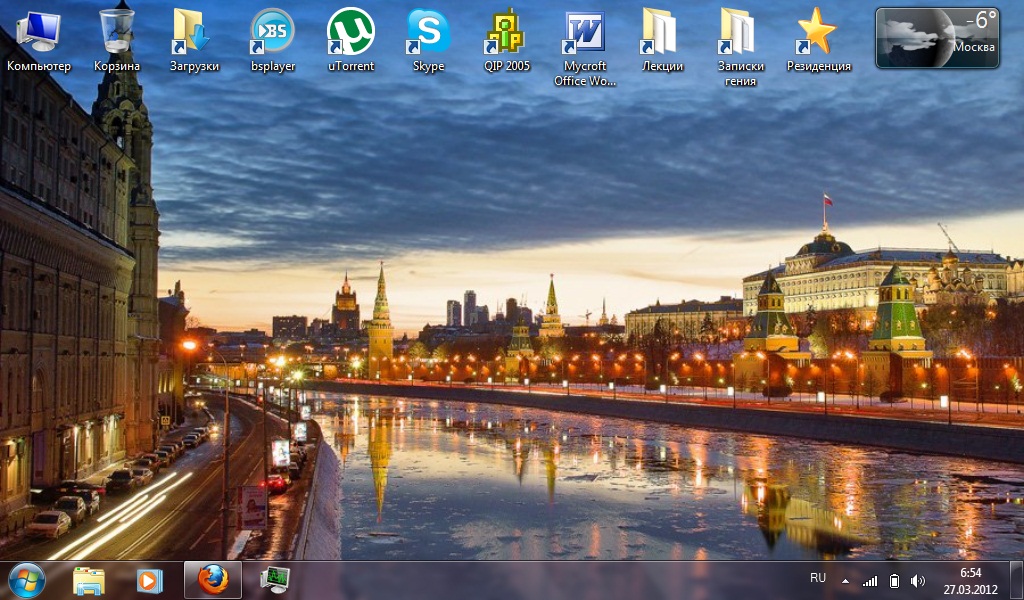Select the Записки гения folder
The image size is (1024, 600).
(x=740, y=33)
